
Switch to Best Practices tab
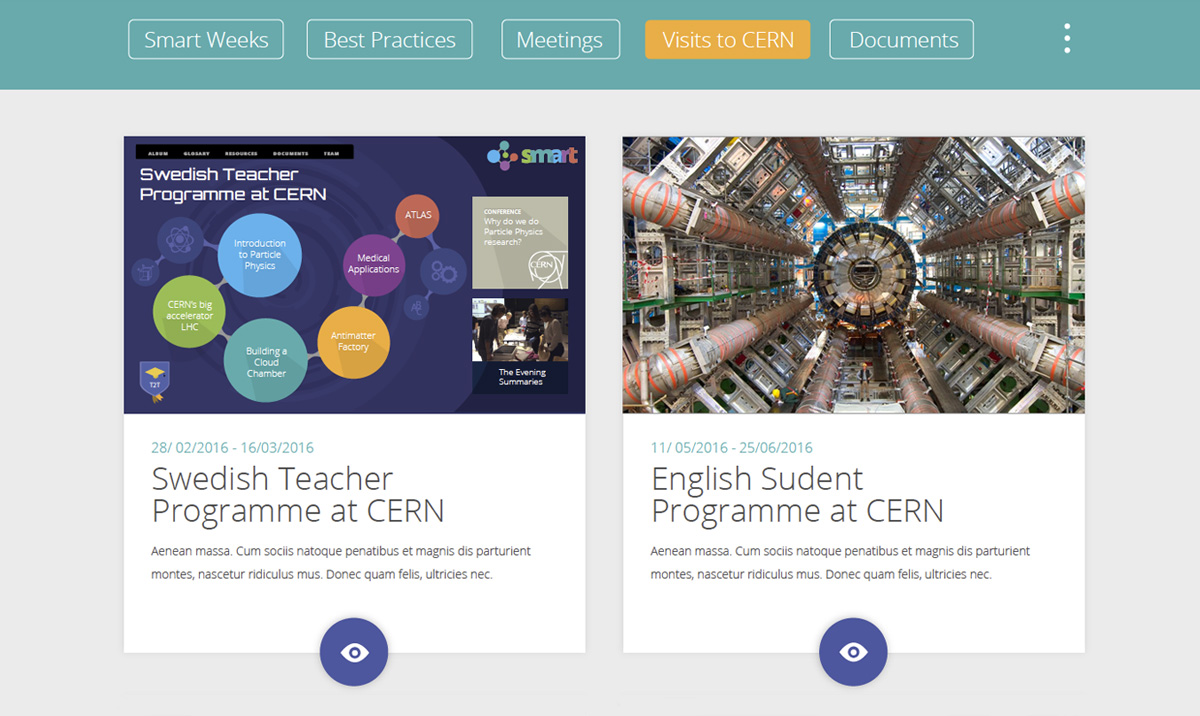click(389, 40)
